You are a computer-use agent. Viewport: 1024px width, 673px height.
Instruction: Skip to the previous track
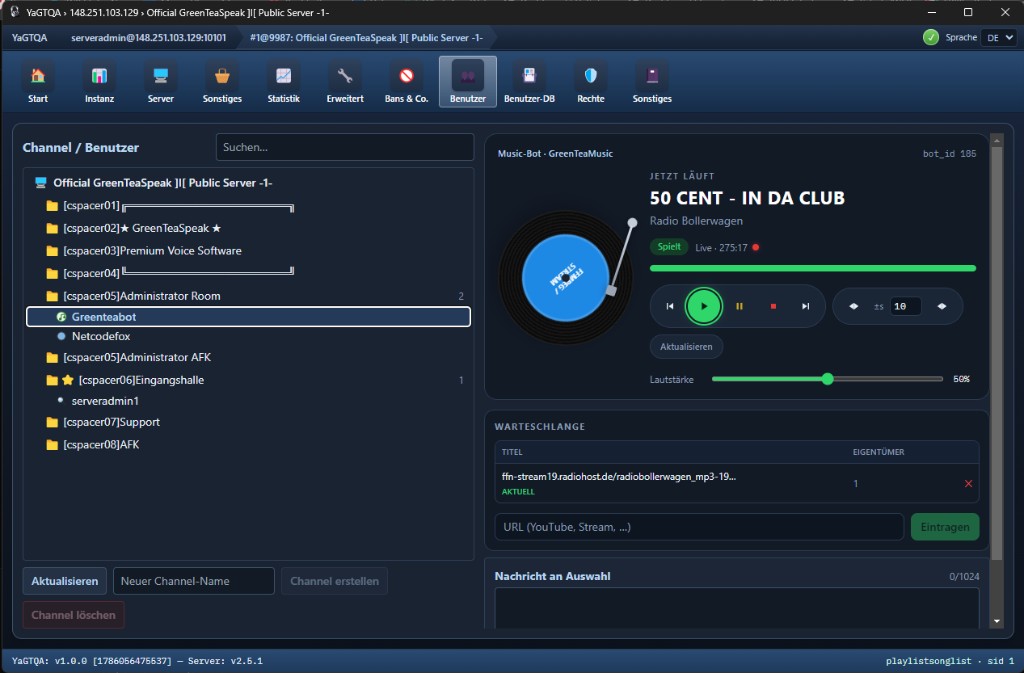(669, 306)
